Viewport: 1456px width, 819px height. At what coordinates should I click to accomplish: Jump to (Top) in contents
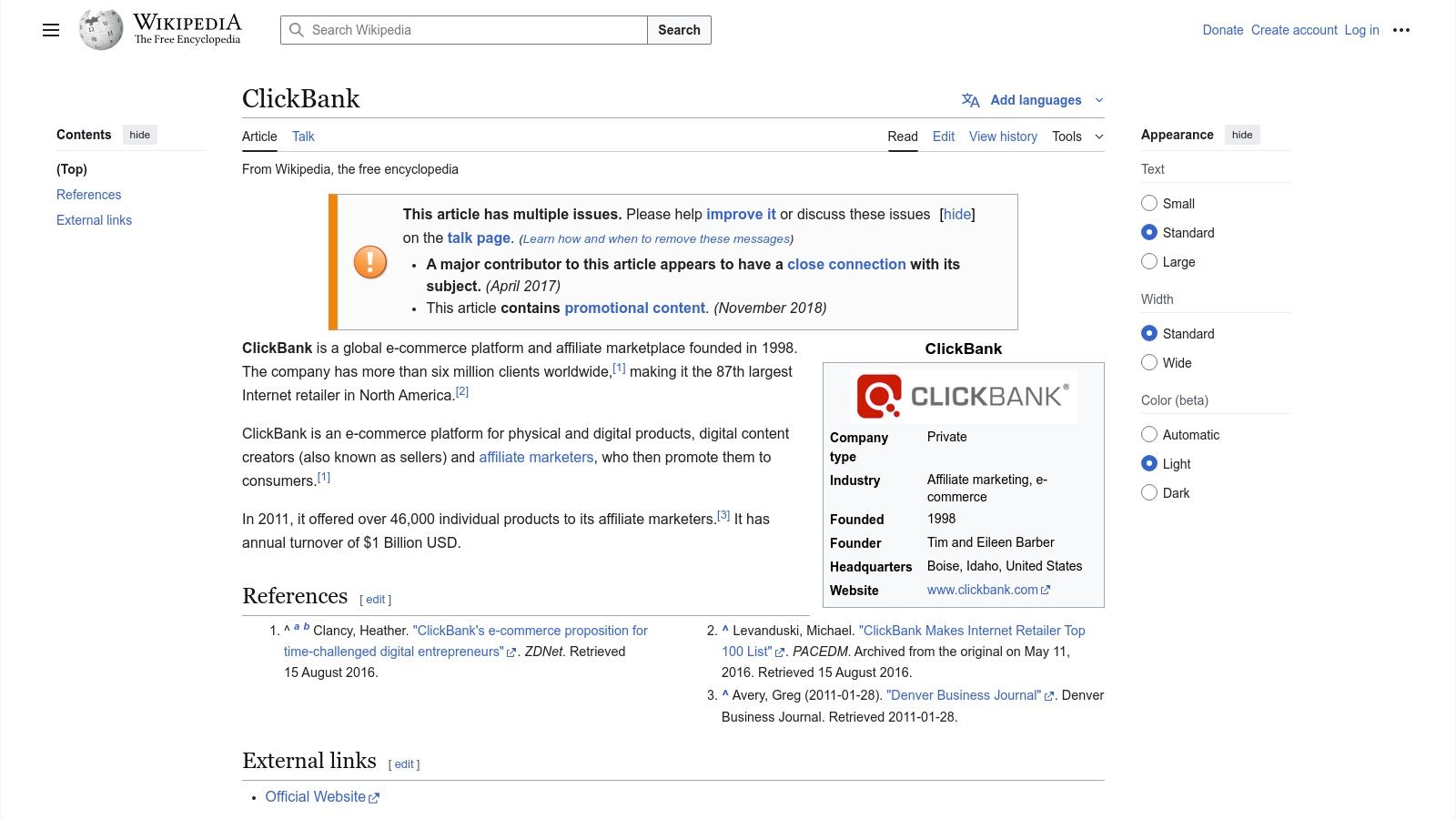[x=72, y=169]
